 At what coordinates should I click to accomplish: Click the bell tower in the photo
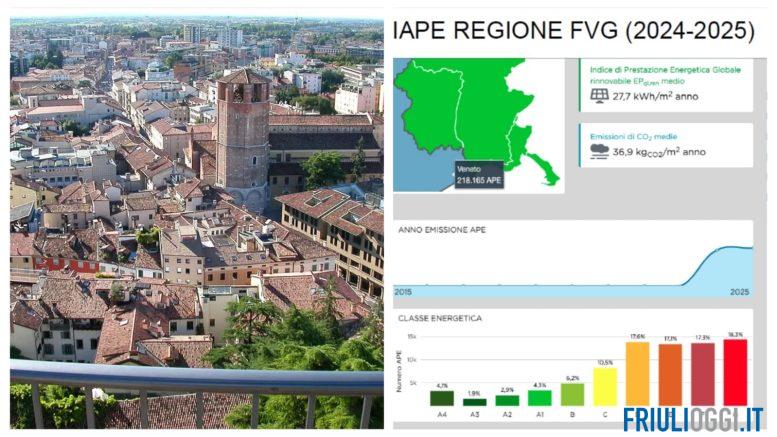[x=243, y=130]
